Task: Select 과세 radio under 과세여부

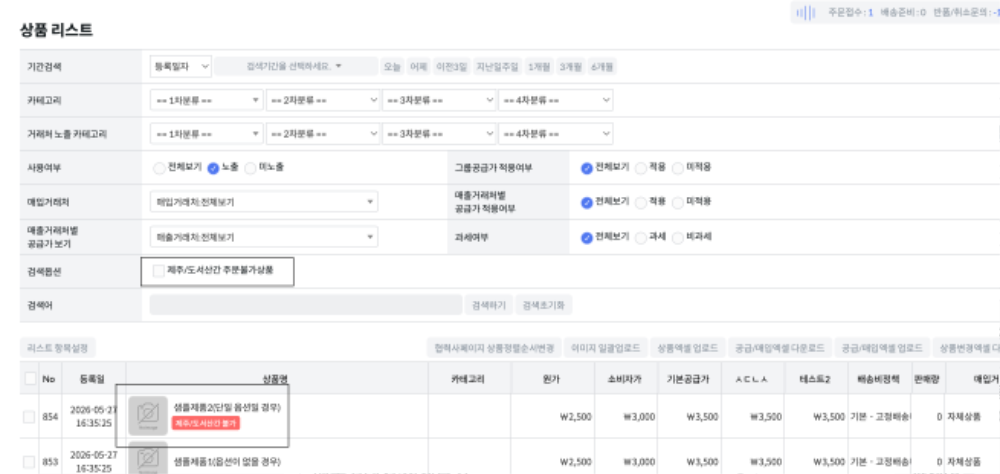Action: (x=641, y=237)
